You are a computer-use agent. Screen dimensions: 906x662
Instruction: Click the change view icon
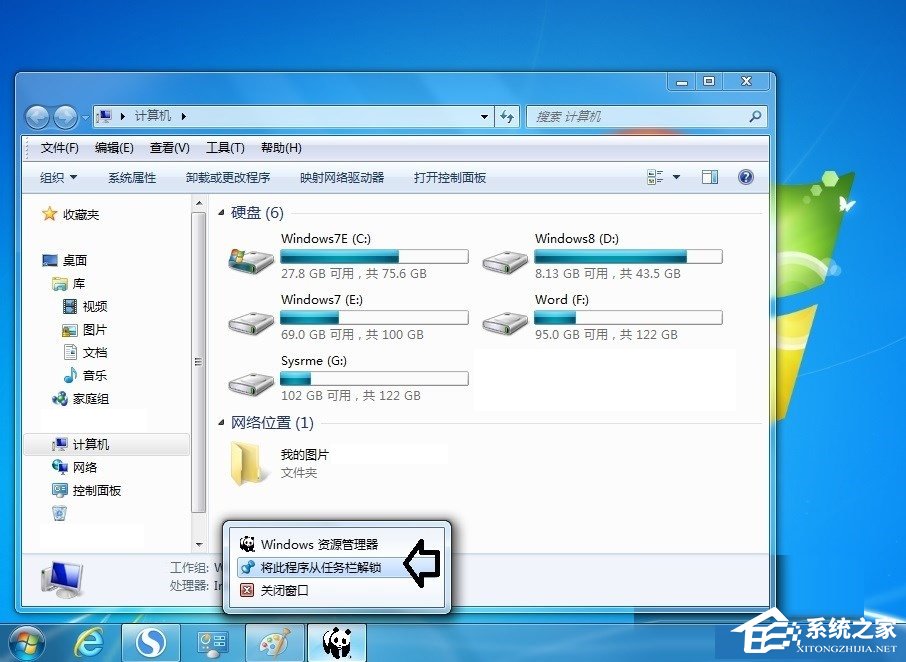(656, 176)
